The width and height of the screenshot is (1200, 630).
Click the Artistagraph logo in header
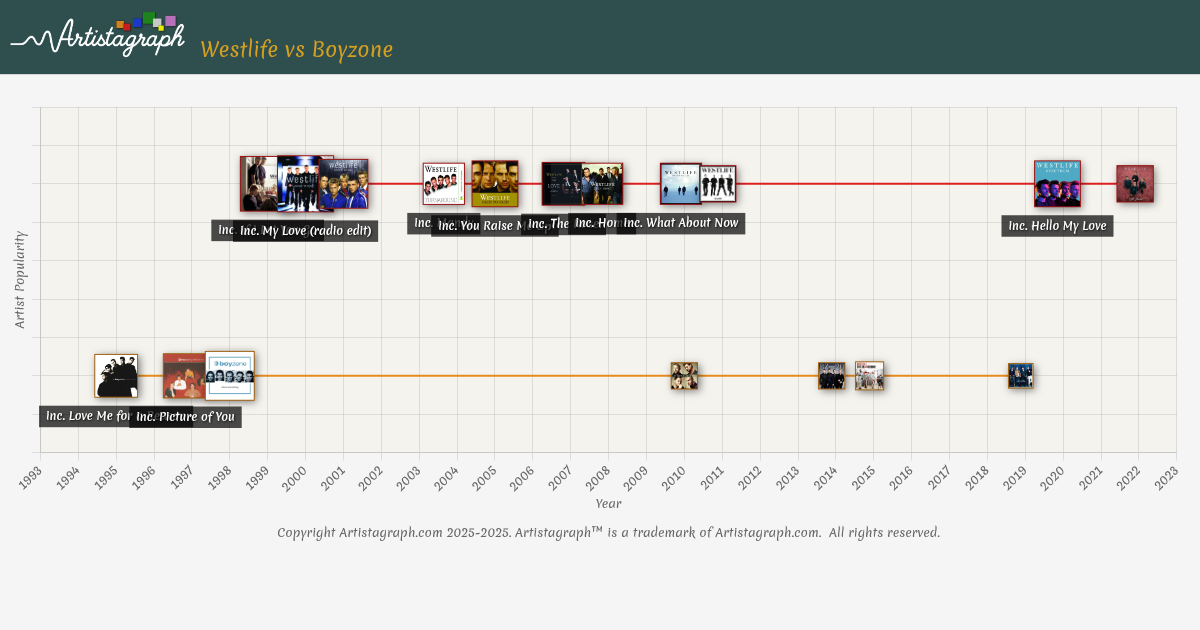pos(98,36)
